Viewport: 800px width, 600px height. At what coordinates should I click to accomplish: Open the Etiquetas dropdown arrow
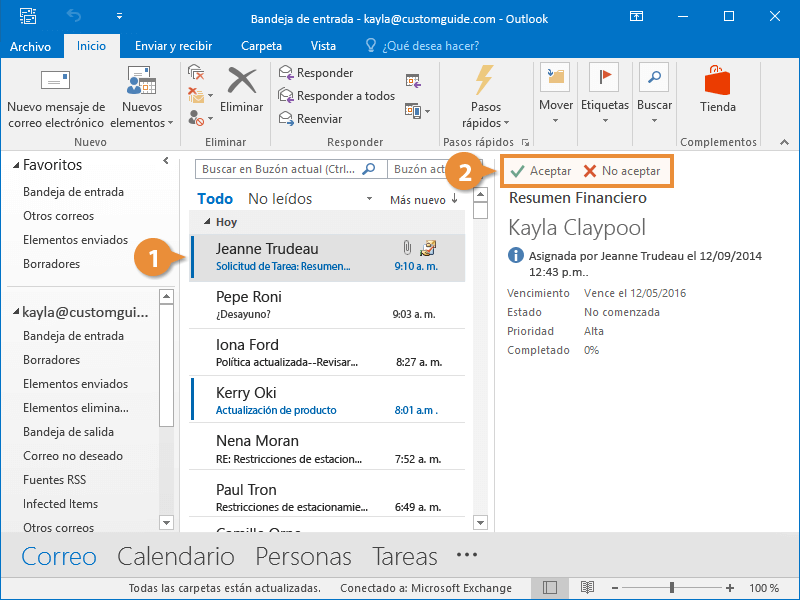(x=605, y=121)
